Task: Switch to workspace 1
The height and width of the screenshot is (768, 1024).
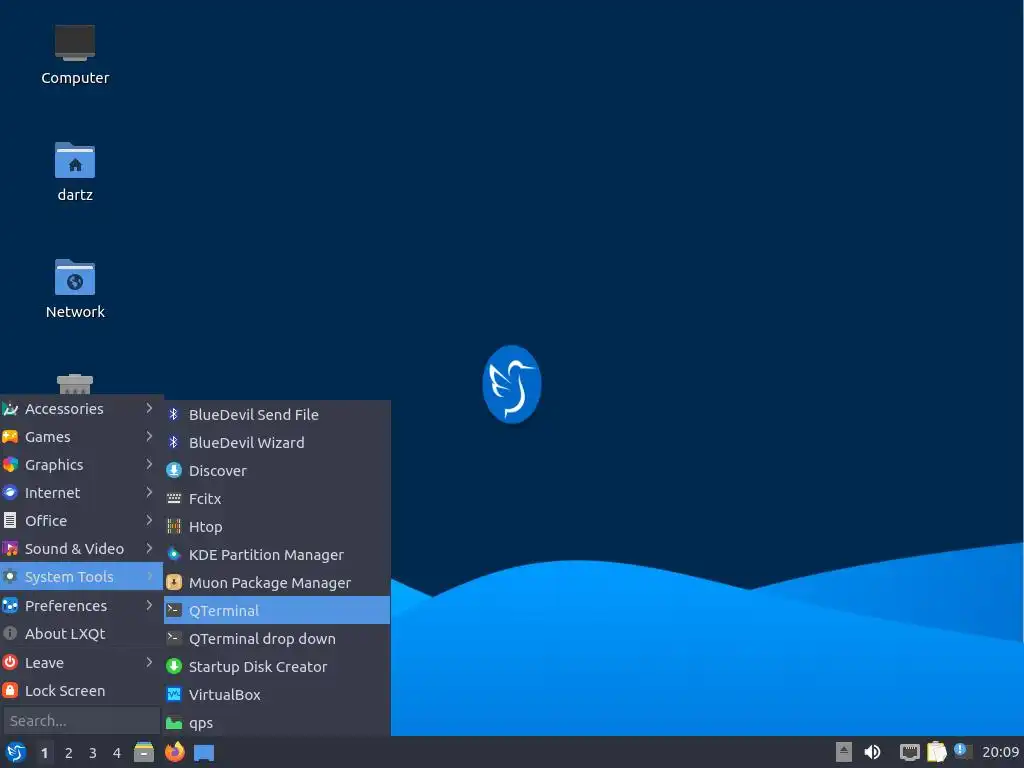Action: (44, 753)
